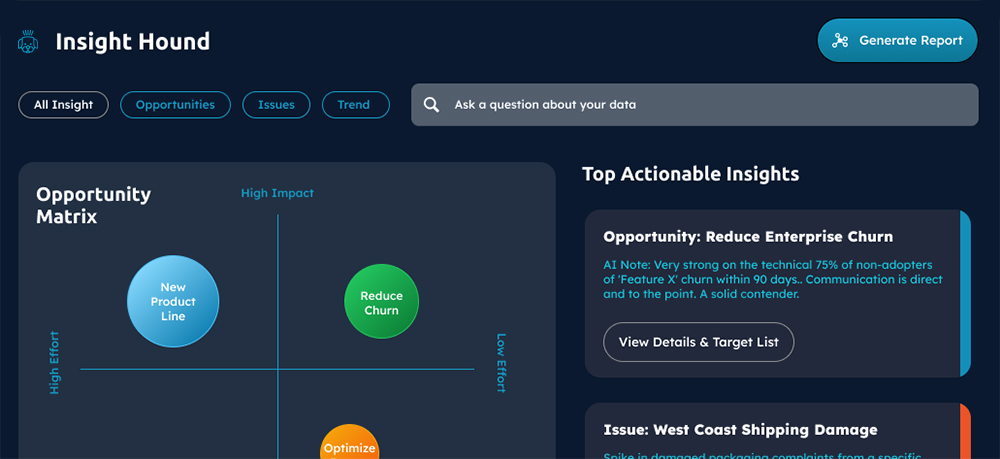Show the All Insight filter
Viewport: 1000px width, 459px height.
(x=63, y=104)
